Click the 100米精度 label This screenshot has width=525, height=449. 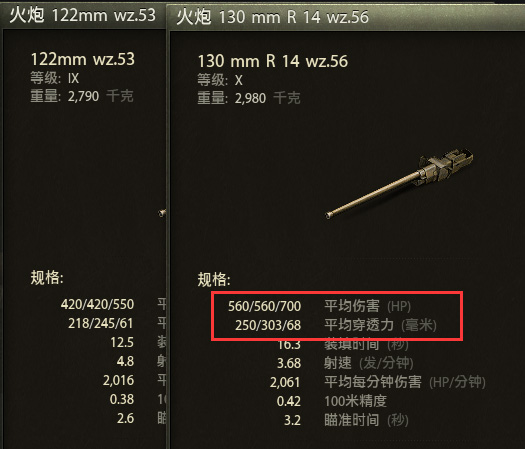(x=355, y=401)
